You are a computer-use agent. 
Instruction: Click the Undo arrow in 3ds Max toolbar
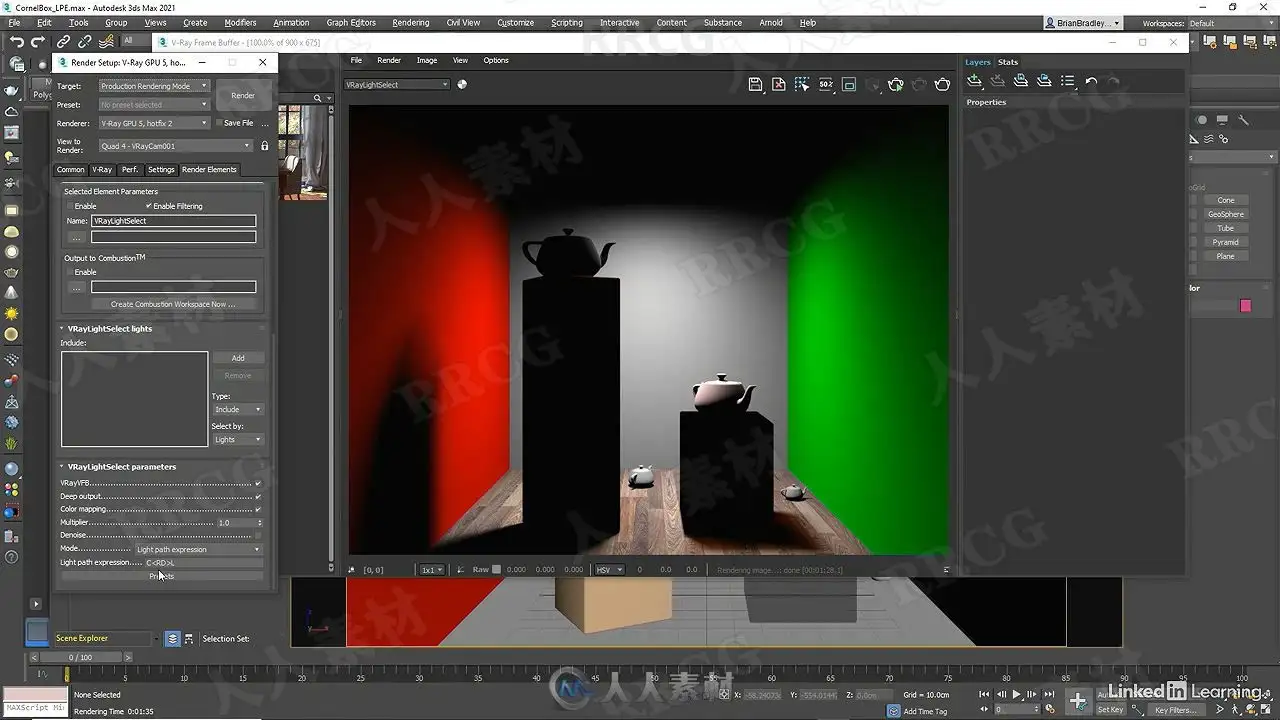pos(16,42)
